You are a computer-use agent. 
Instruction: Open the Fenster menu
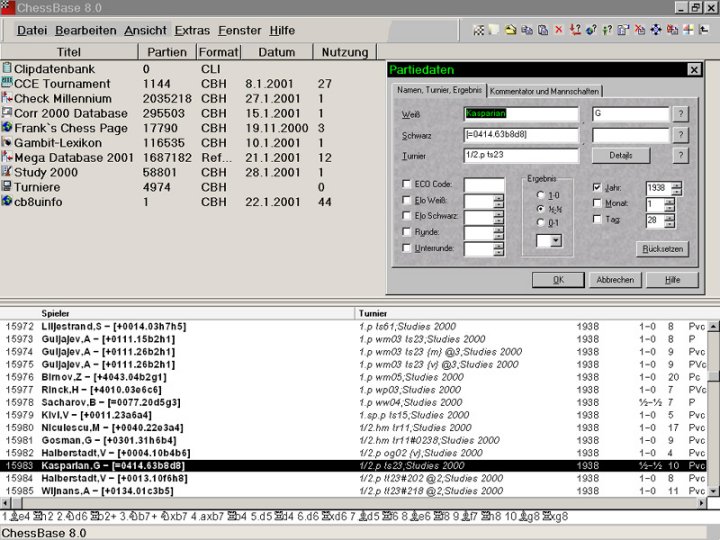[240, 30]
